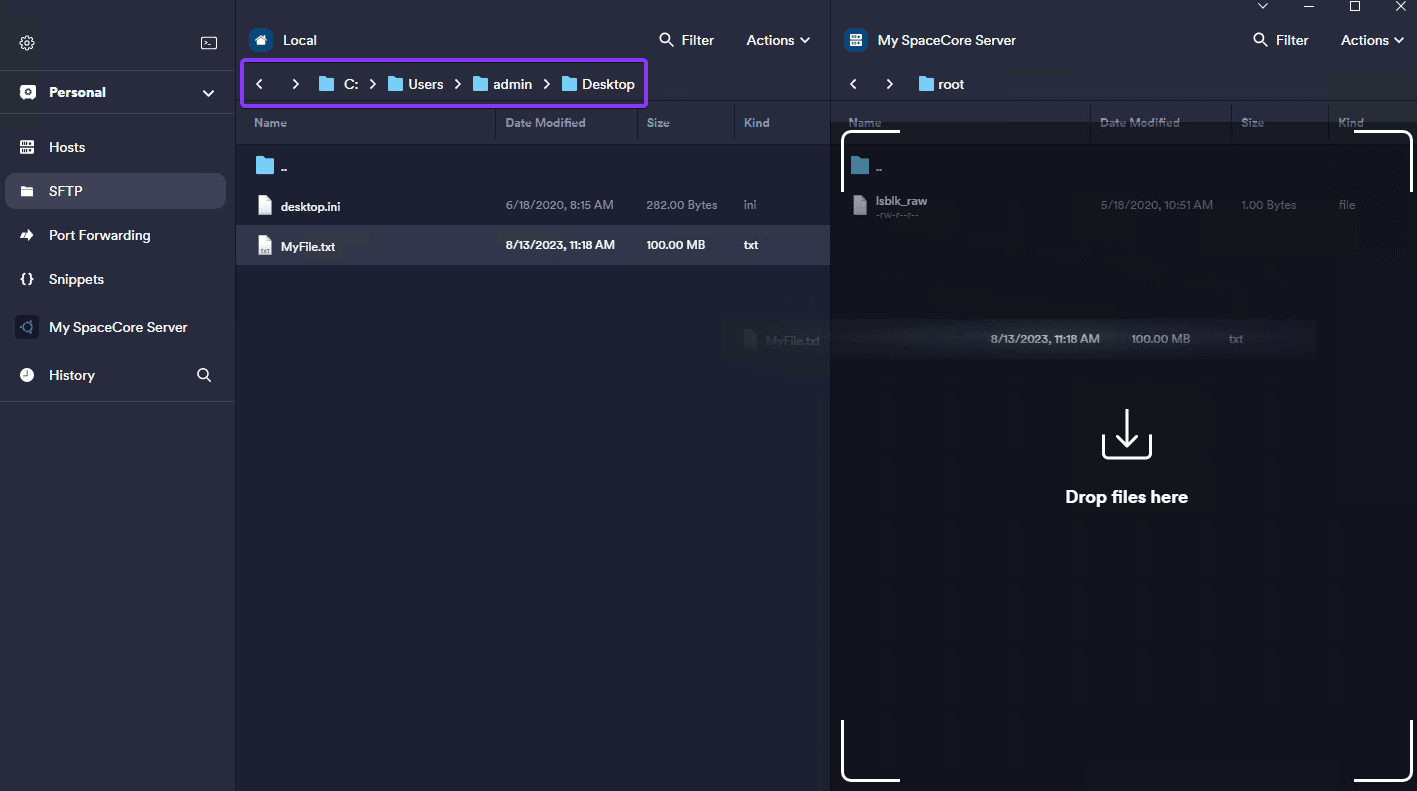1417x791 pixels.
Task: Click the Local home icon
Action: [x=261, y=40]
